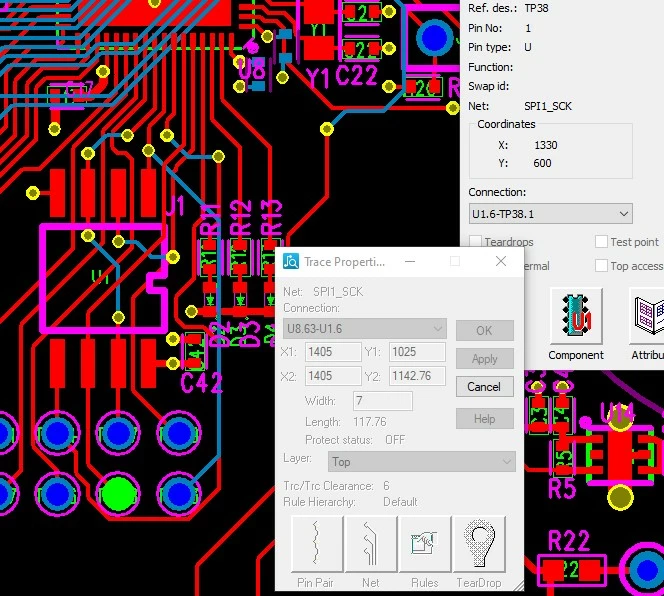Click OK in Trace Properties dialog
The width and height of the screenshot is (664, 596).
coord(484,330)
